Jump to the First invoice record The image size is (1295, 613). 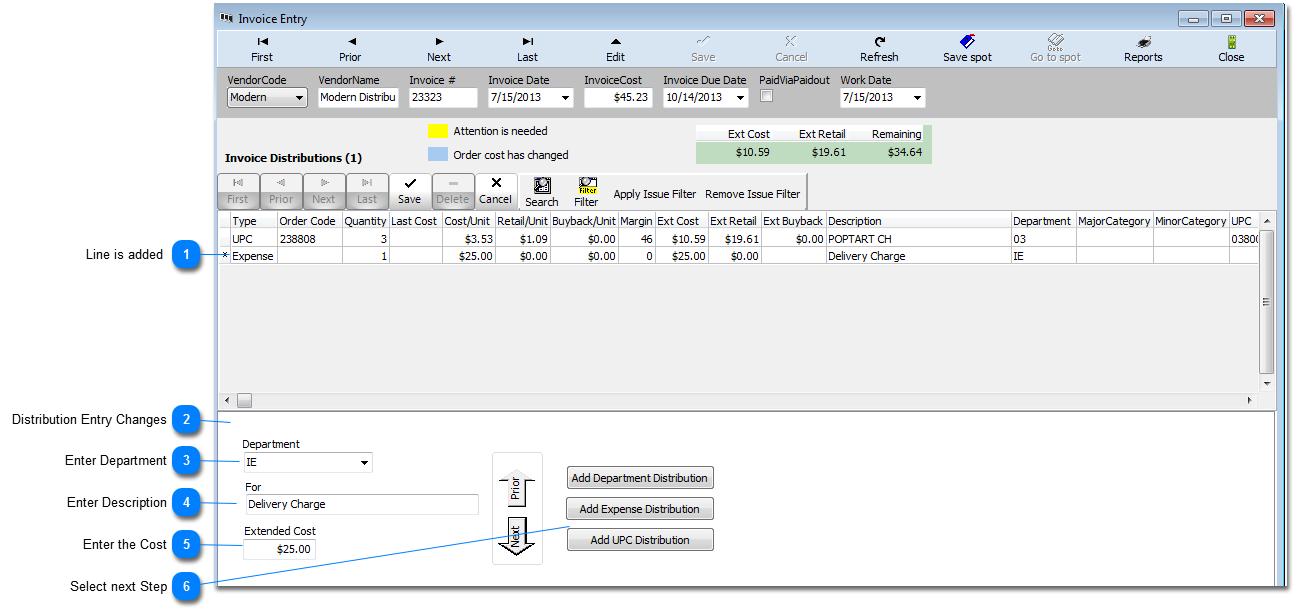pos(262,48)
